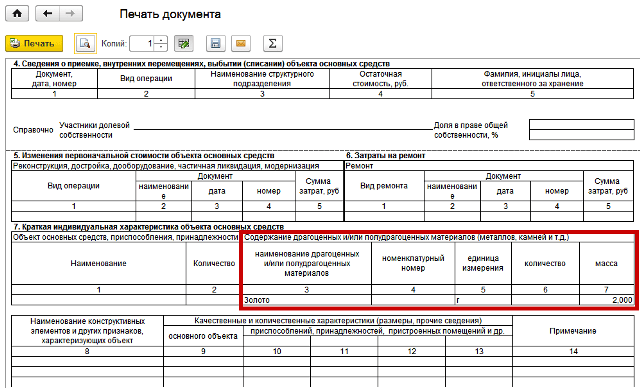Click the yellow Печать button
Image resolution: width=640 pixels, height=388 pixels.
tap(34, 43)
